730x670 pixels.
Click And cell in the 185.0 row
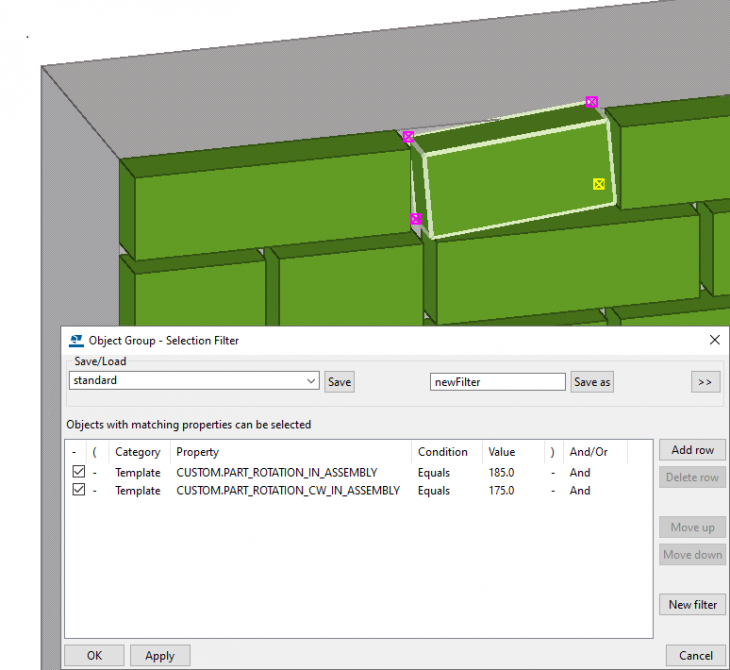coord(580,473)
